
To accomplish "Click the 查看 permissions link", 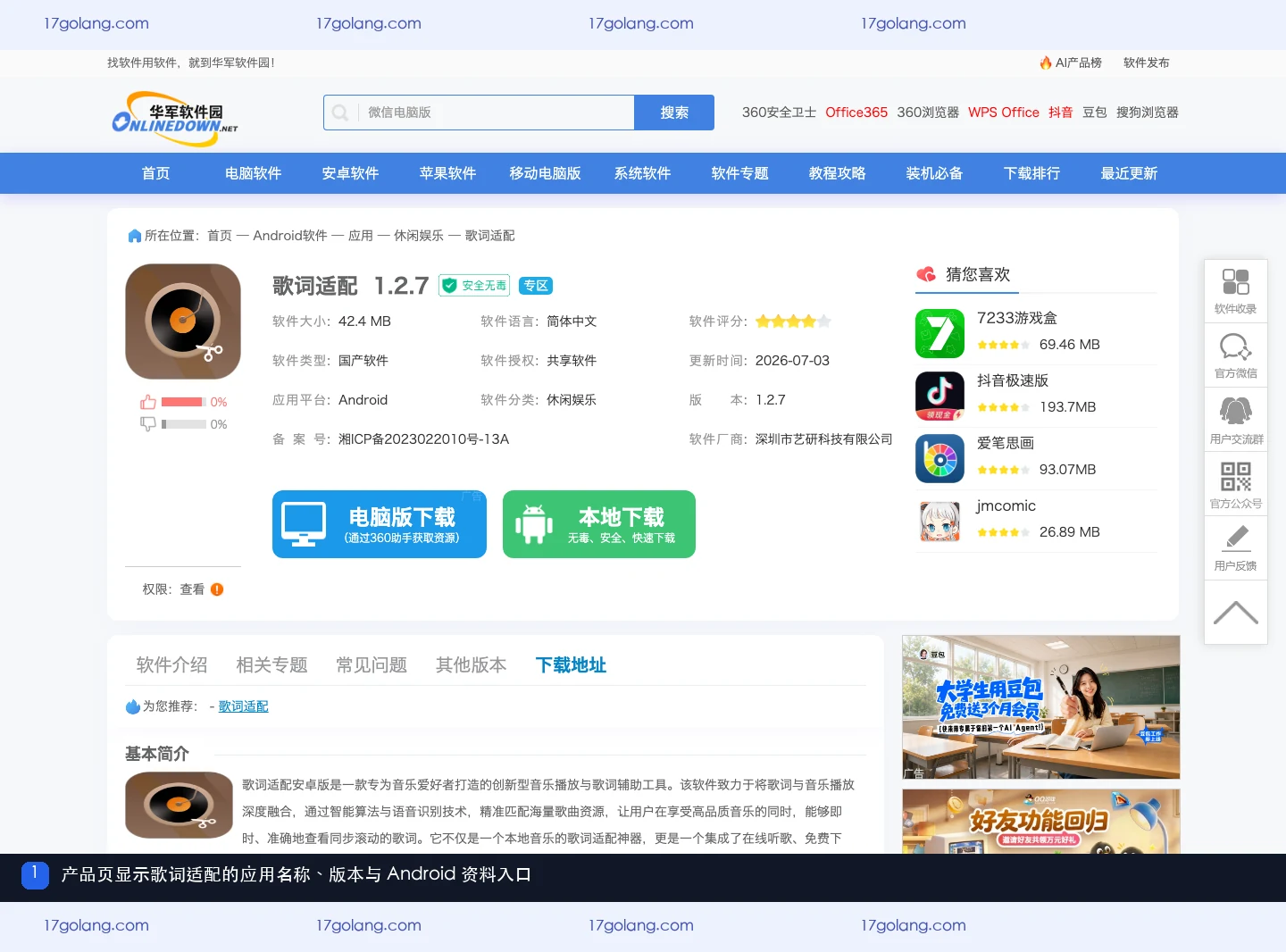I will point(192,589).
